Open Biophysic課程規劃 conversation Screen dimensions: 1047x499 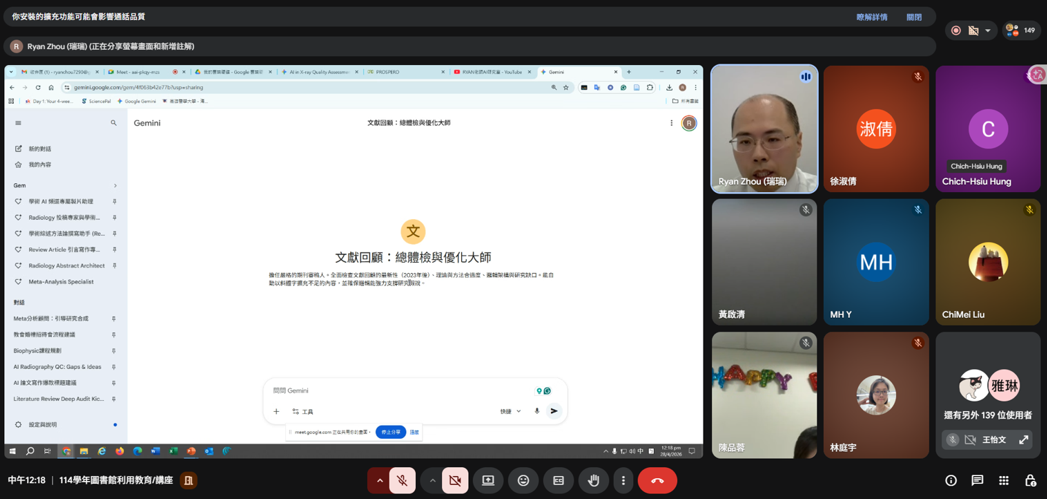point(37,350)
